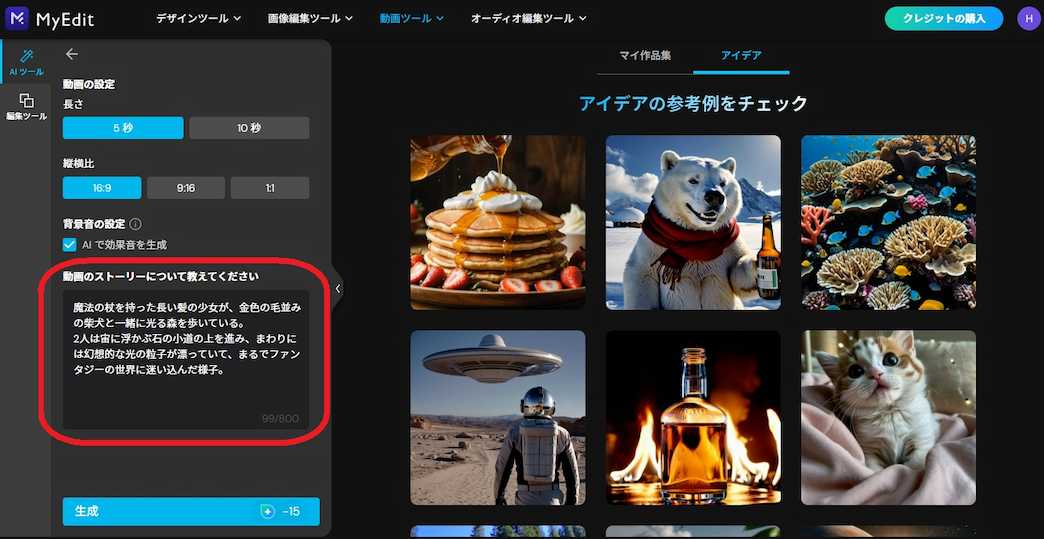Image resolution: width=1044 pixels, height=539 pixels.
Task: Open the AIツール sidebar panel
Action: [x=26, y=62]
